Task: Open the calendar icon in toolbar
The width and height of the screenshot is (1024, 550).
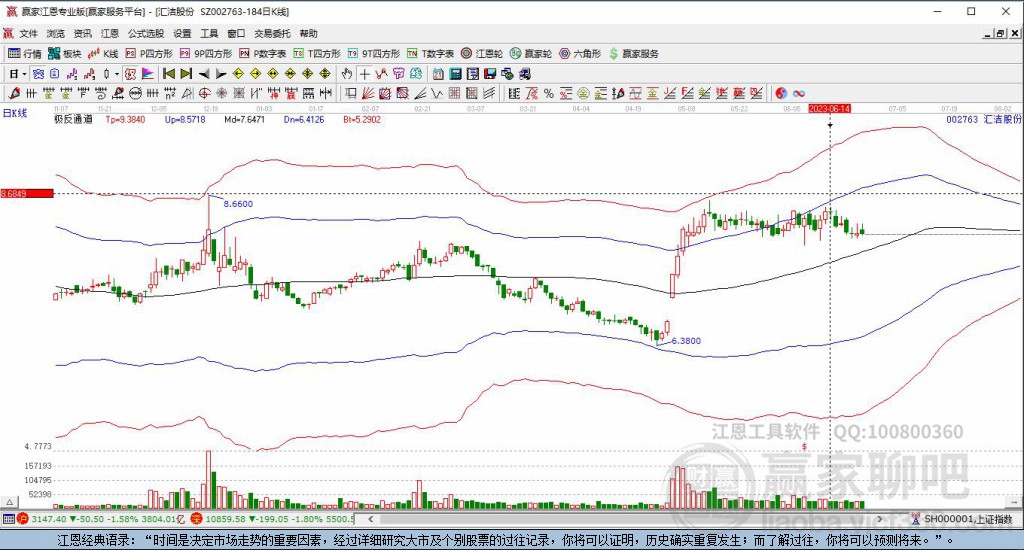Action: pyautogui.click(x=438, y=74)
